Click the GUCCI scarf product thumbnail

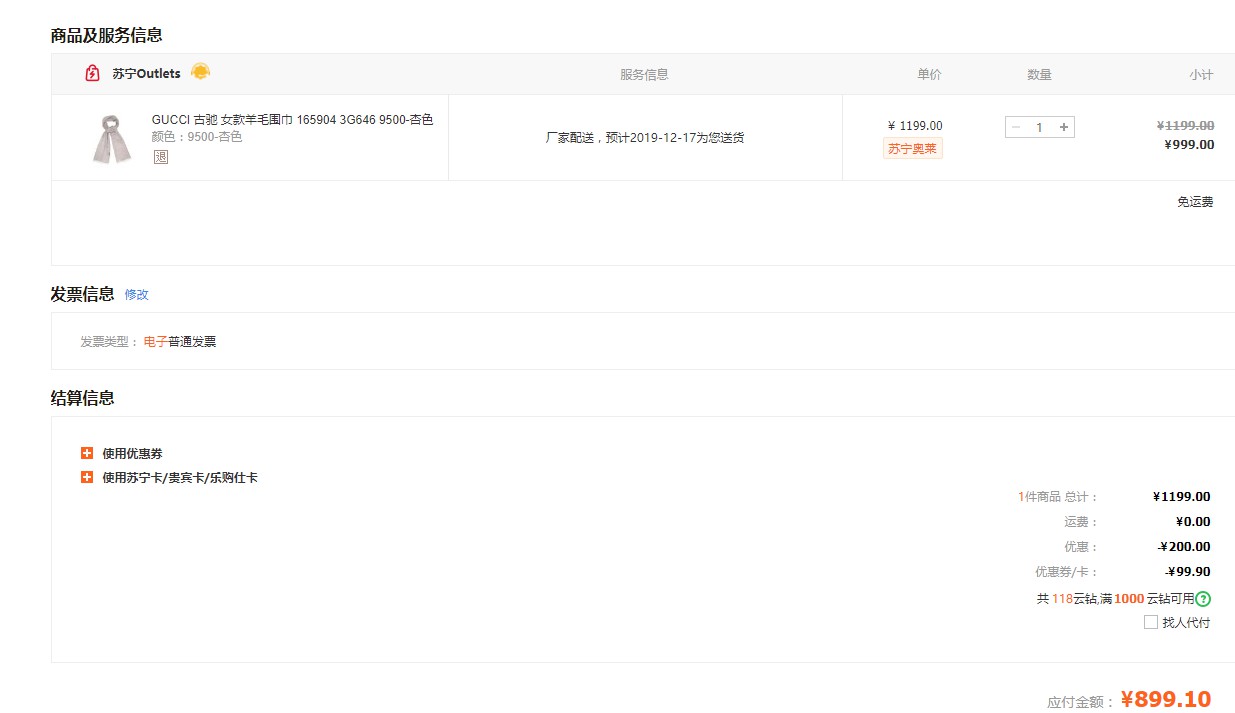click(112, 138)
